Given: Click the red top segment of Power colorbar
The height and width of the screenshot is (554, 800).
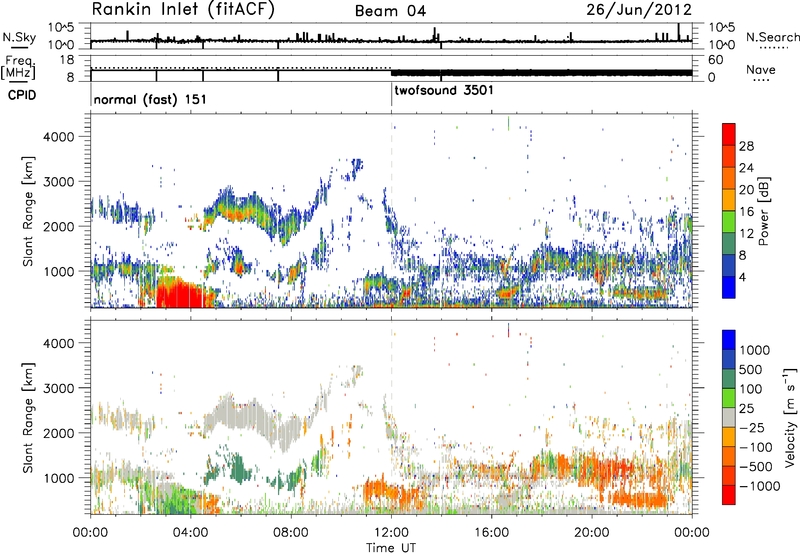Looking at the screenshot, I should click(x=729, y=134).
